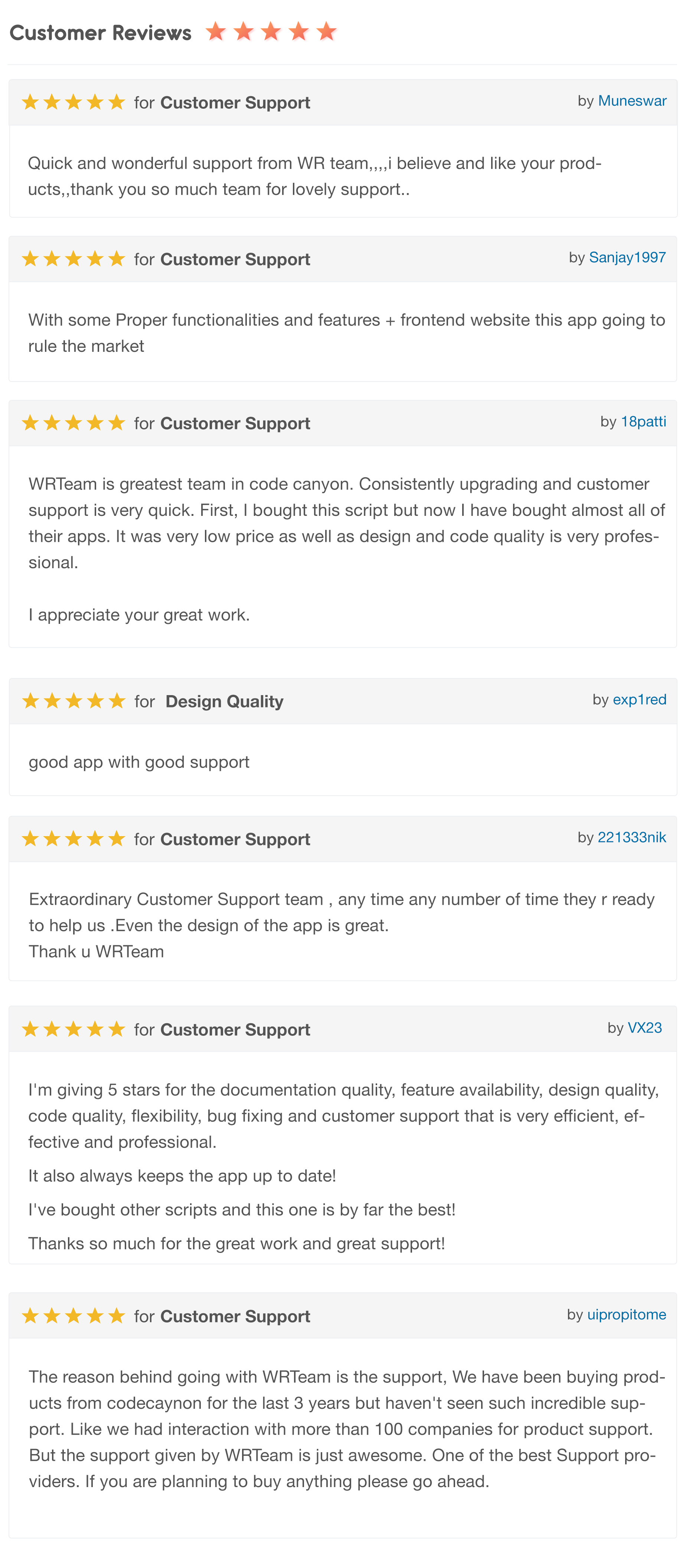686x1568 pixels.
Task: Click the Customer Reviews heading
Action: 101,32
